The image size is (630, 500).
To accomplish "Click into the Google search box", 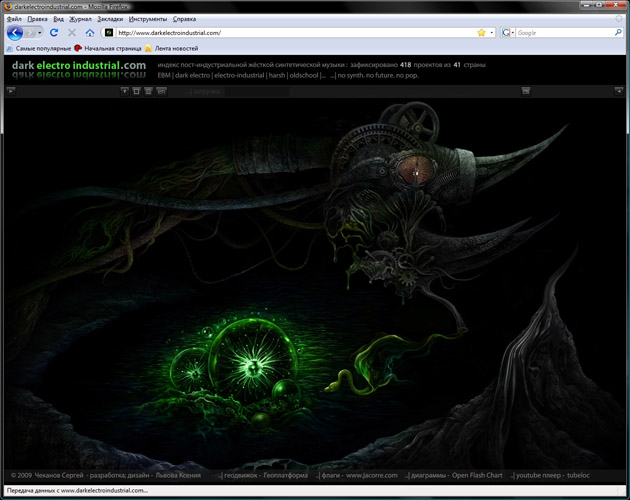I will coord(565,33).
